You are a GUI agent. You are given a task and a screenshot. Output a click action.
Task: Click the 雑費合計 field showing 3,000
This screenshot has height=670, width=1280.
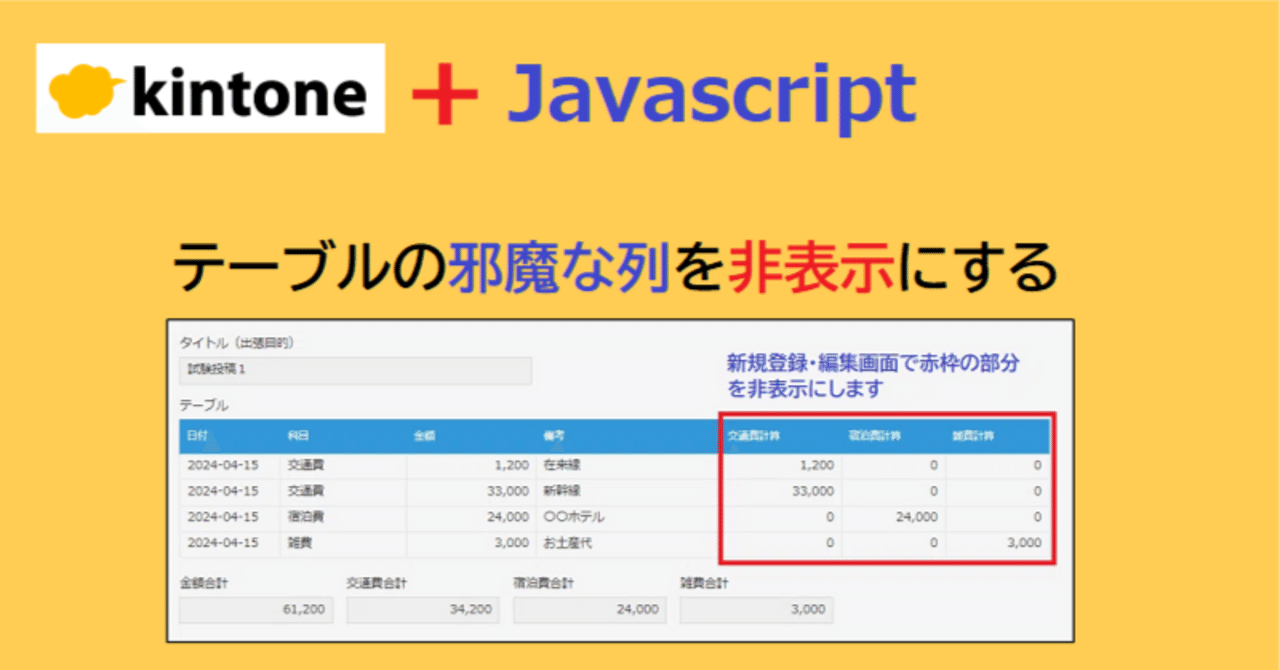pyautogui.click(x=756, y=610)
